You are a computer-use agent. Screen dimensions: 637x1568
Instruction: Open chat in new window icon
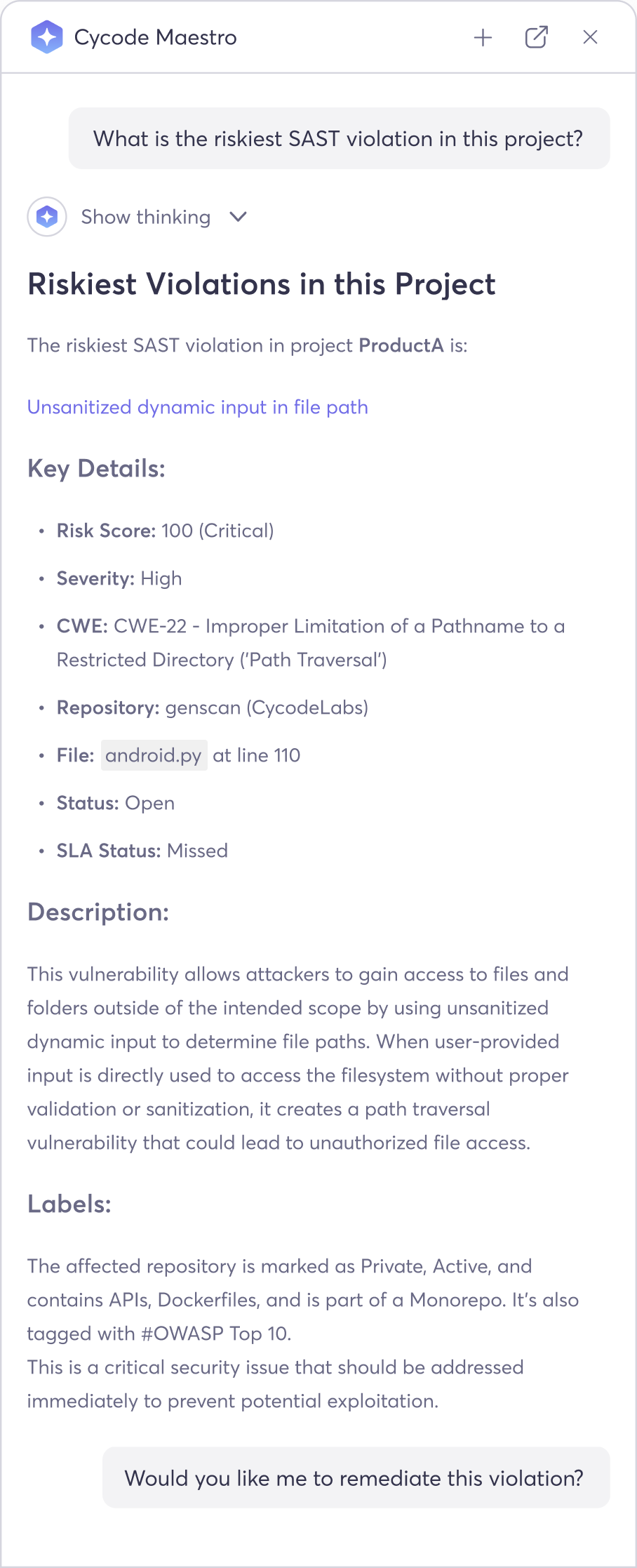[x=536, y=37]
